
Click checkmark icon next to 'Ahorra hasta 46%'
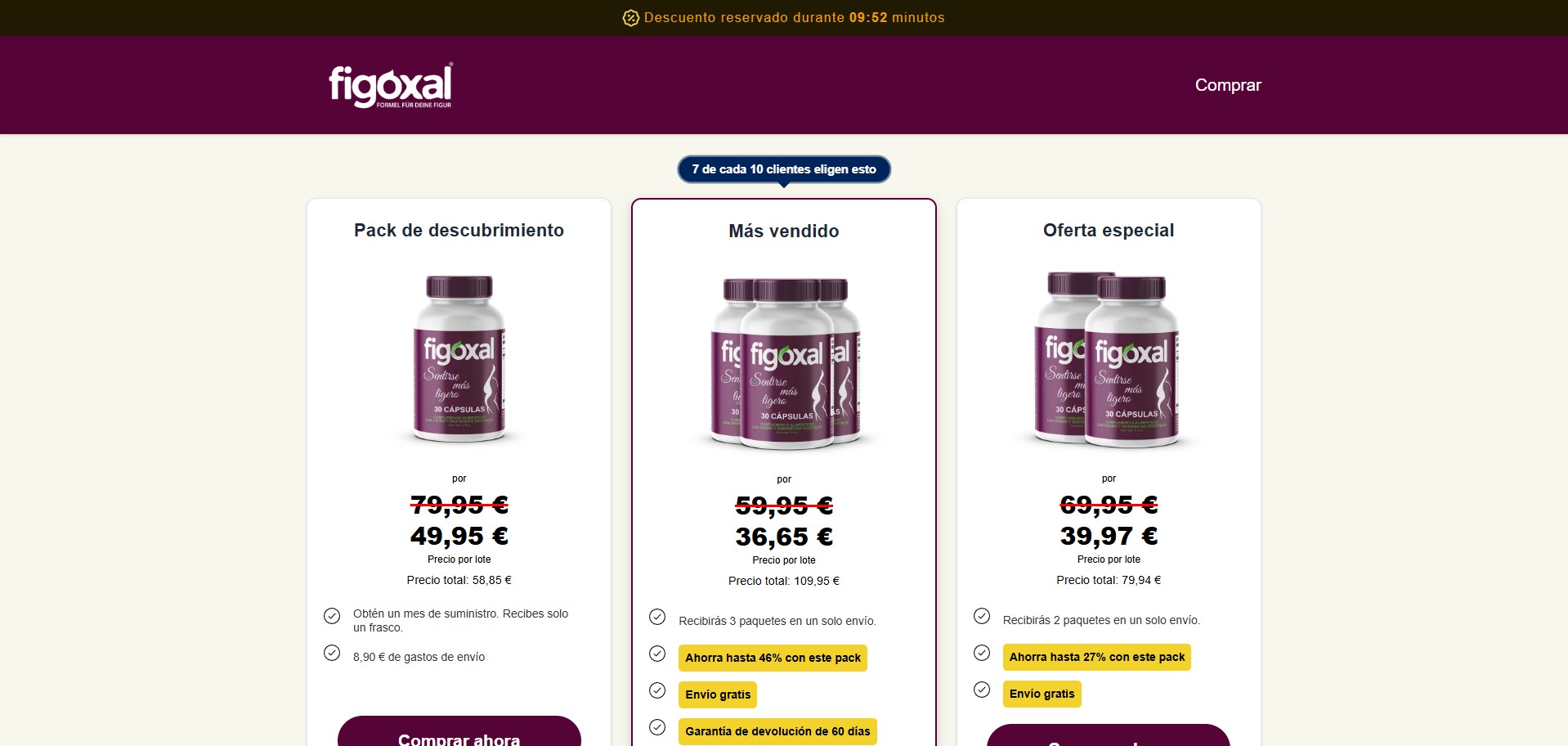pos(657,654)
